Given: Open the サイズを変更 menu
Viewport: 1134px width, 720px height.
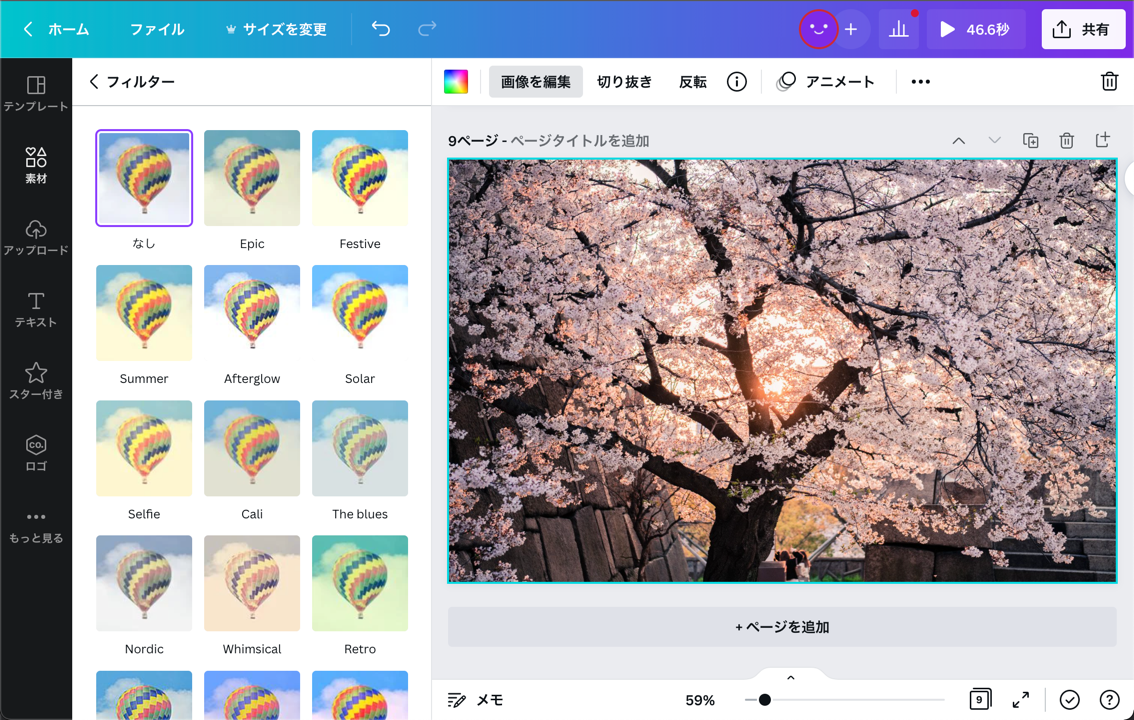Looking at the screenshot, I should tap(276, 30).
